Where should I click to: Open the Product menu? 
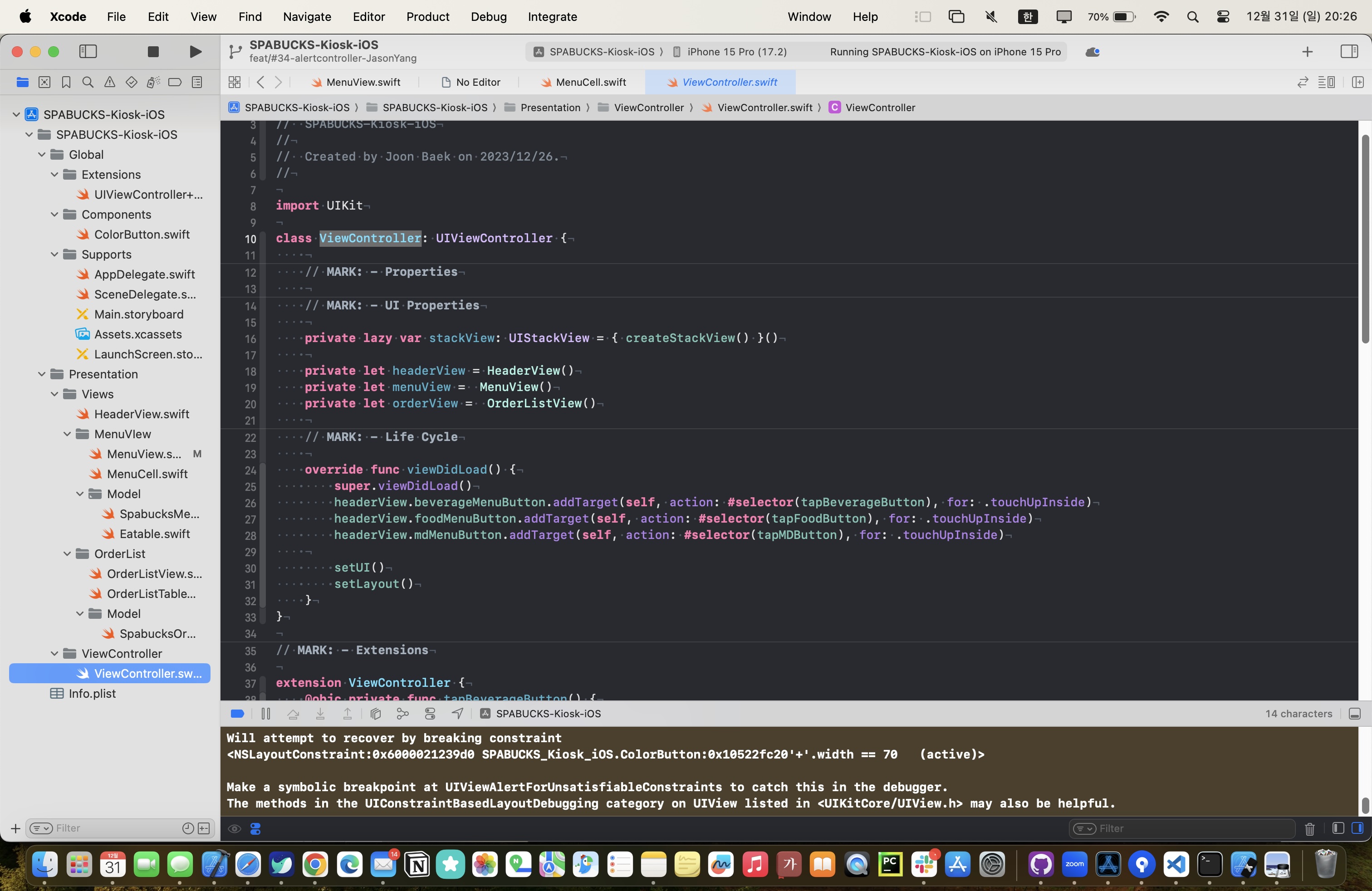coord(427,17)
